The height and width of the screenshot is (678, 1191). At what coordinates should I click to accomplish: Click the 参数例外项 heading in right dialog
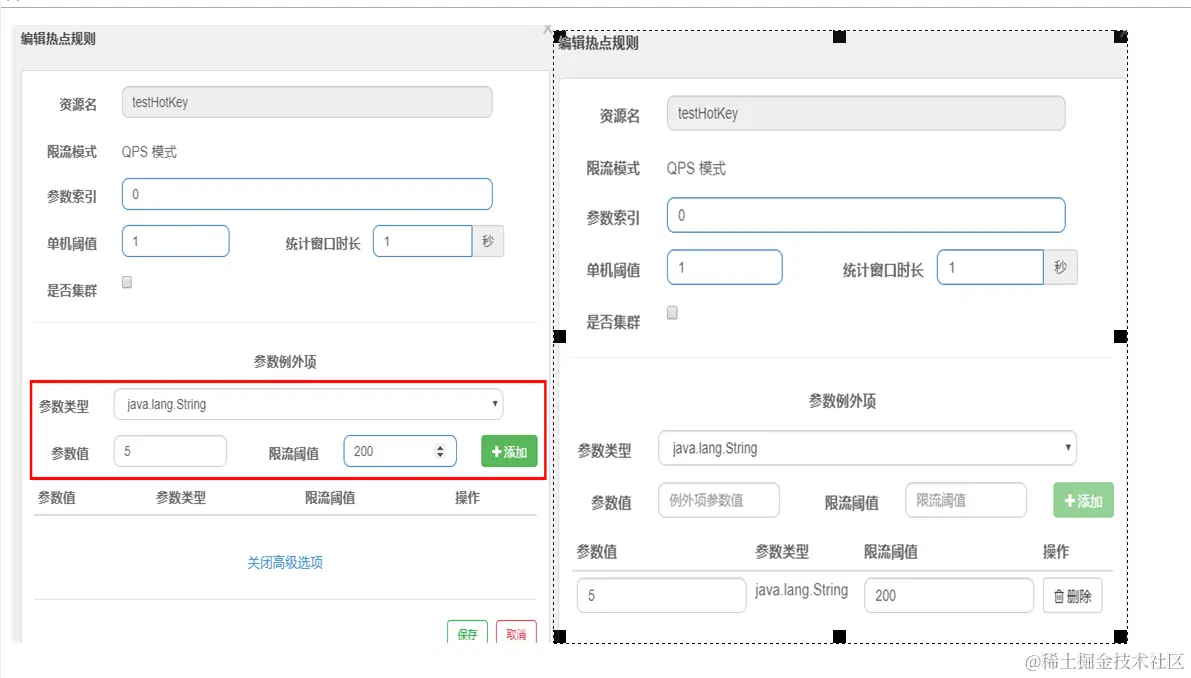pos(842,401)
